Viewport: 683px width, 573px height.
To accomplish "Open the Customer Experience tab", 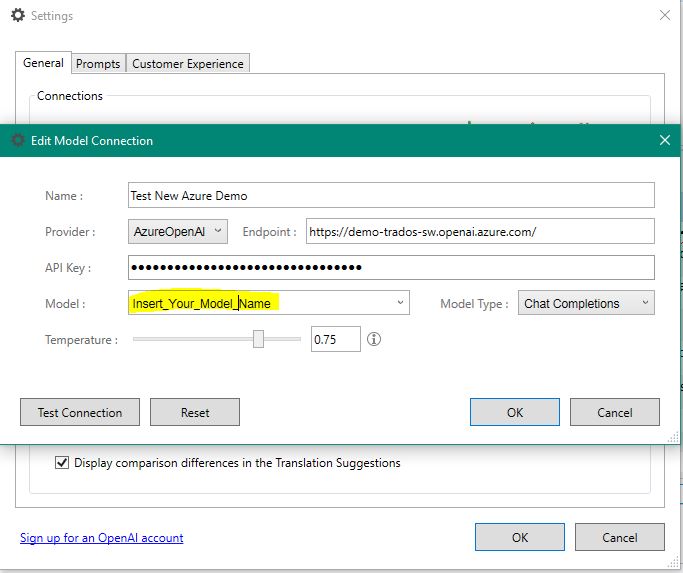I will [x=188, y=64].
